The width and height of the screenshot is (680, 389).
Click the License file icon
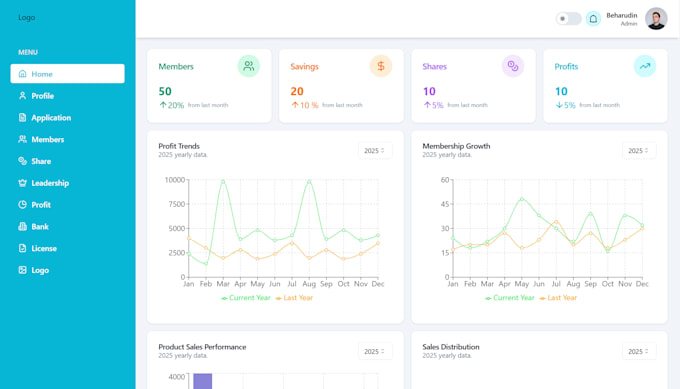tap(23, 248)
